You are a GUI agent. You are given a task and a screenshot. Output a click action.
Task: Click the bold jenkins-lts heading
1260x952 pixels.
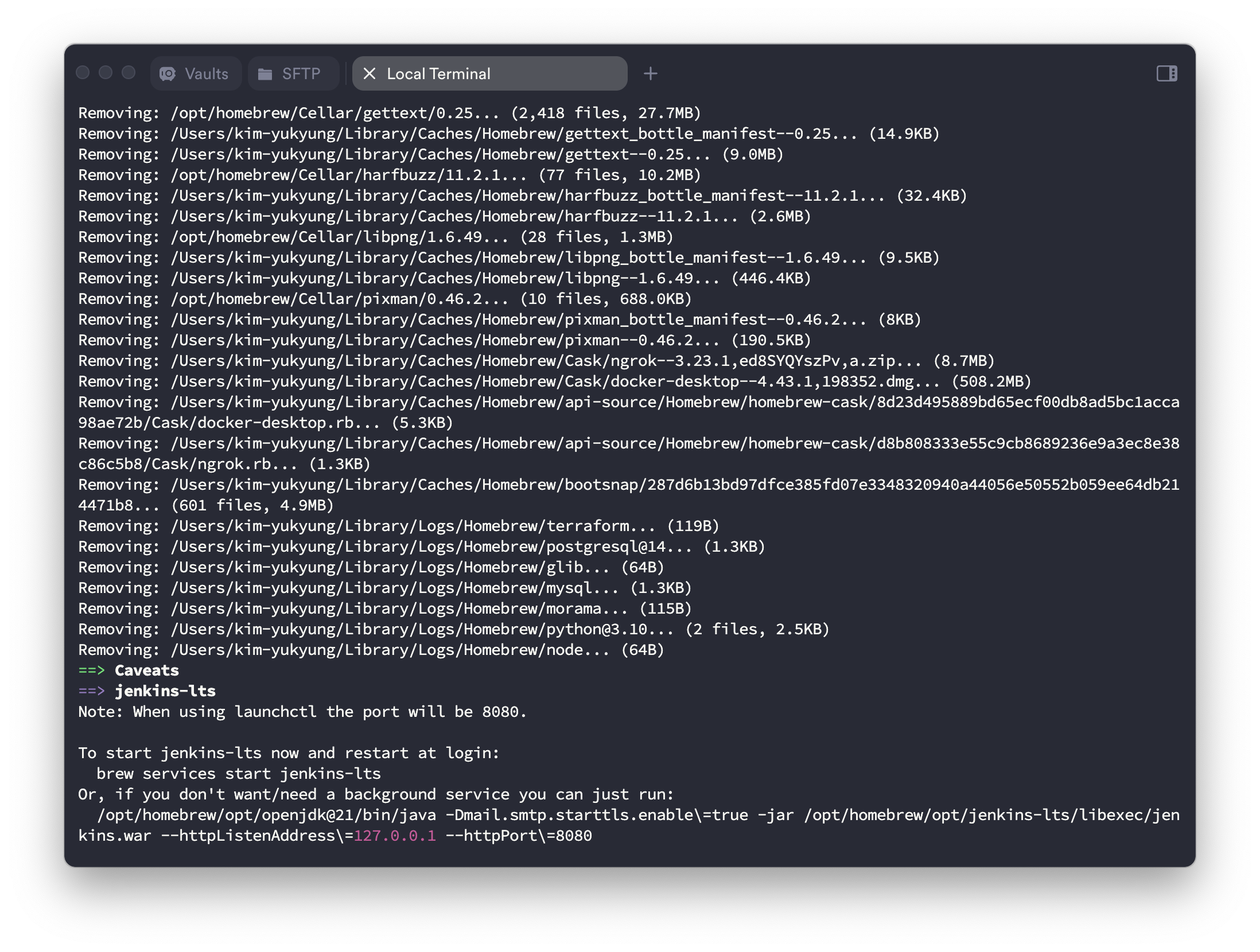coord(165,691)
